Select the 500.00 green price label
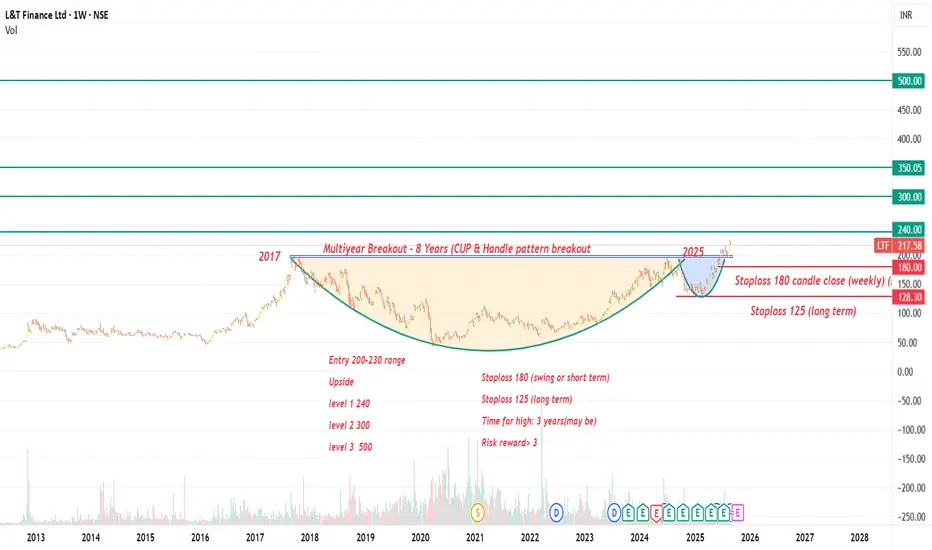932x550 pixels. coord(908,81)
